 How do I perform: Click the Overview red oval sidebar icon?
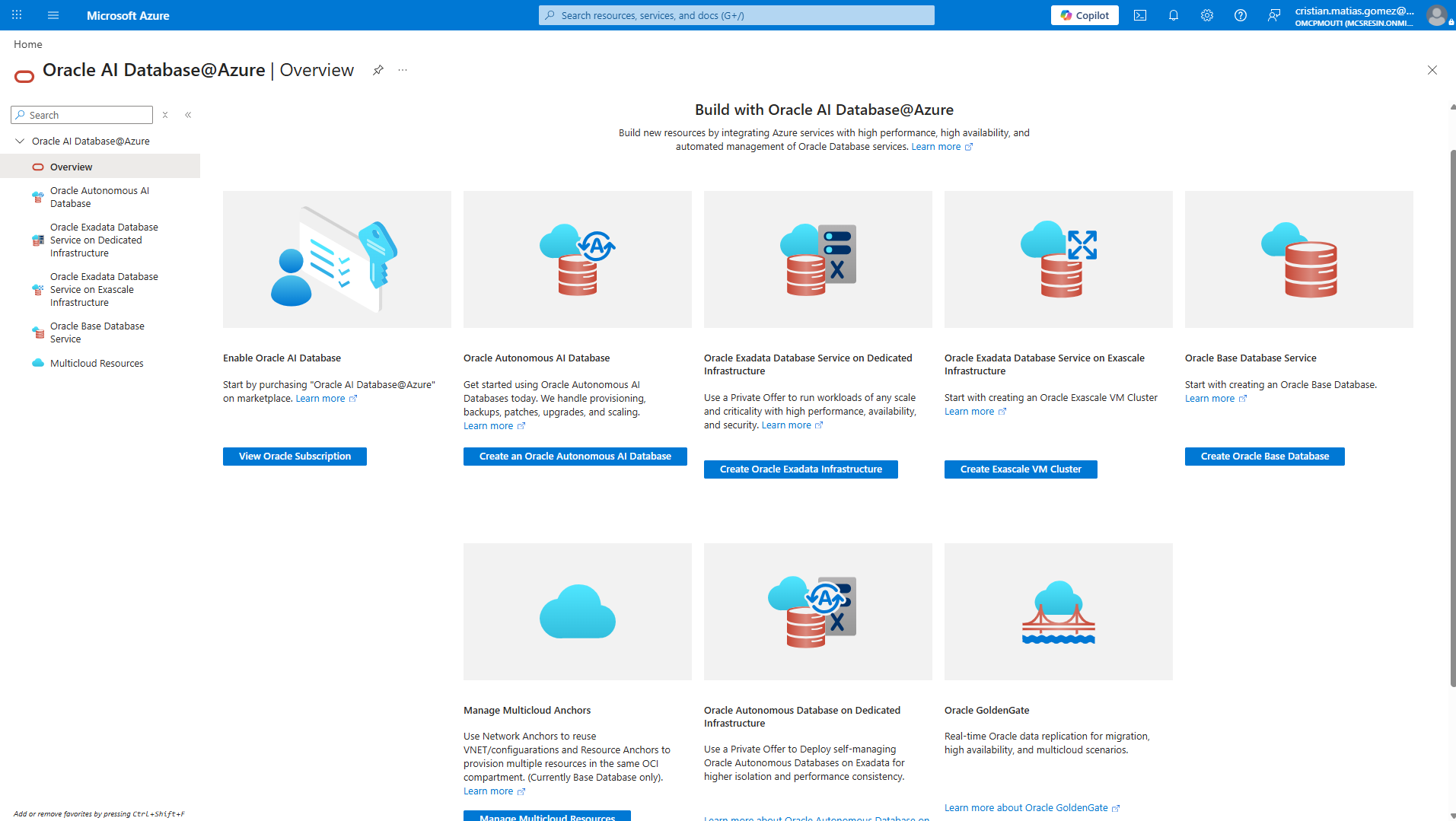38,167
